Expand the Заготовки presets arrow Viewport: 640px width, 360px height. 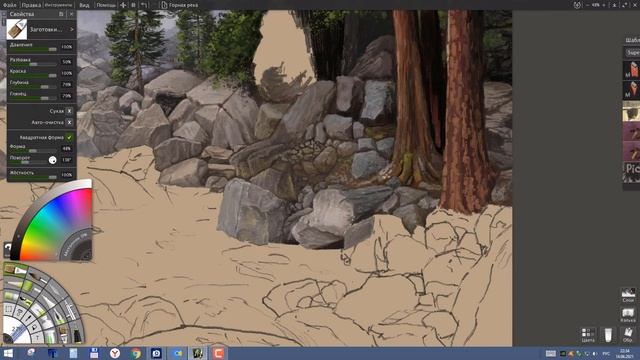tap(72, 29)
